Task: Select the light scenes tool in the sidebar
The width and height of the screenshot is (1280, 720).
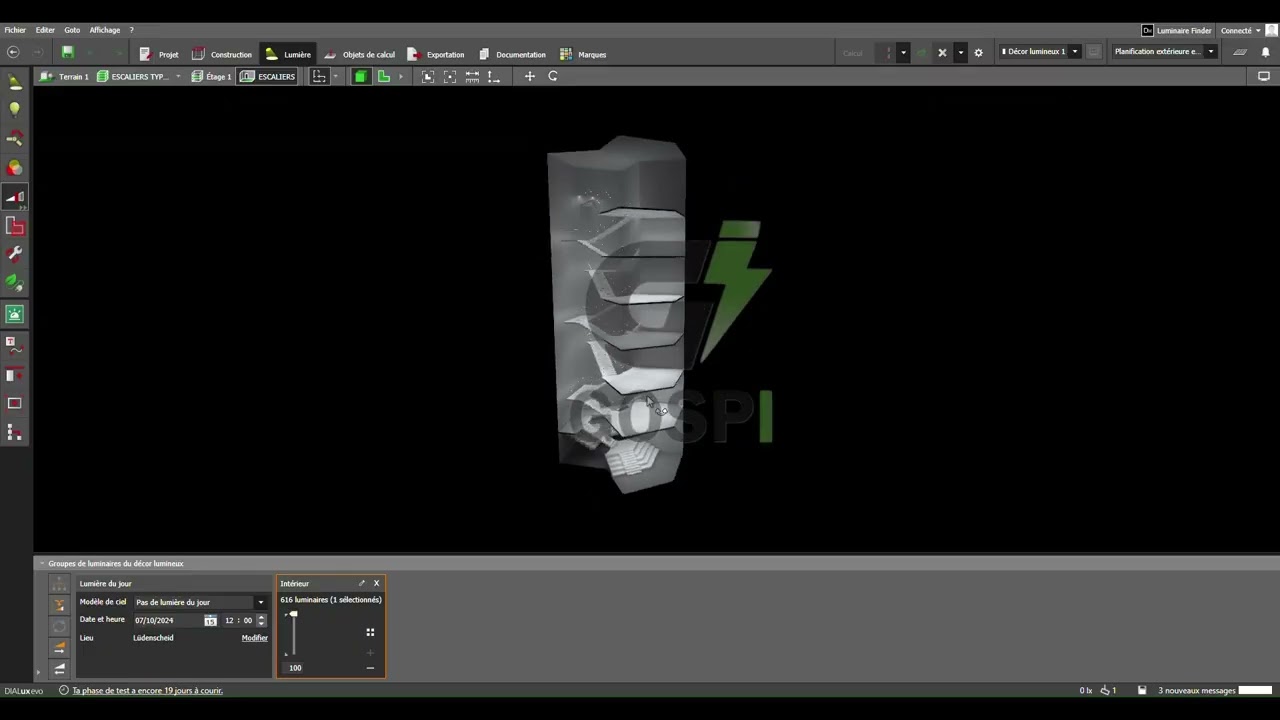Action: (x=14, y=197)
